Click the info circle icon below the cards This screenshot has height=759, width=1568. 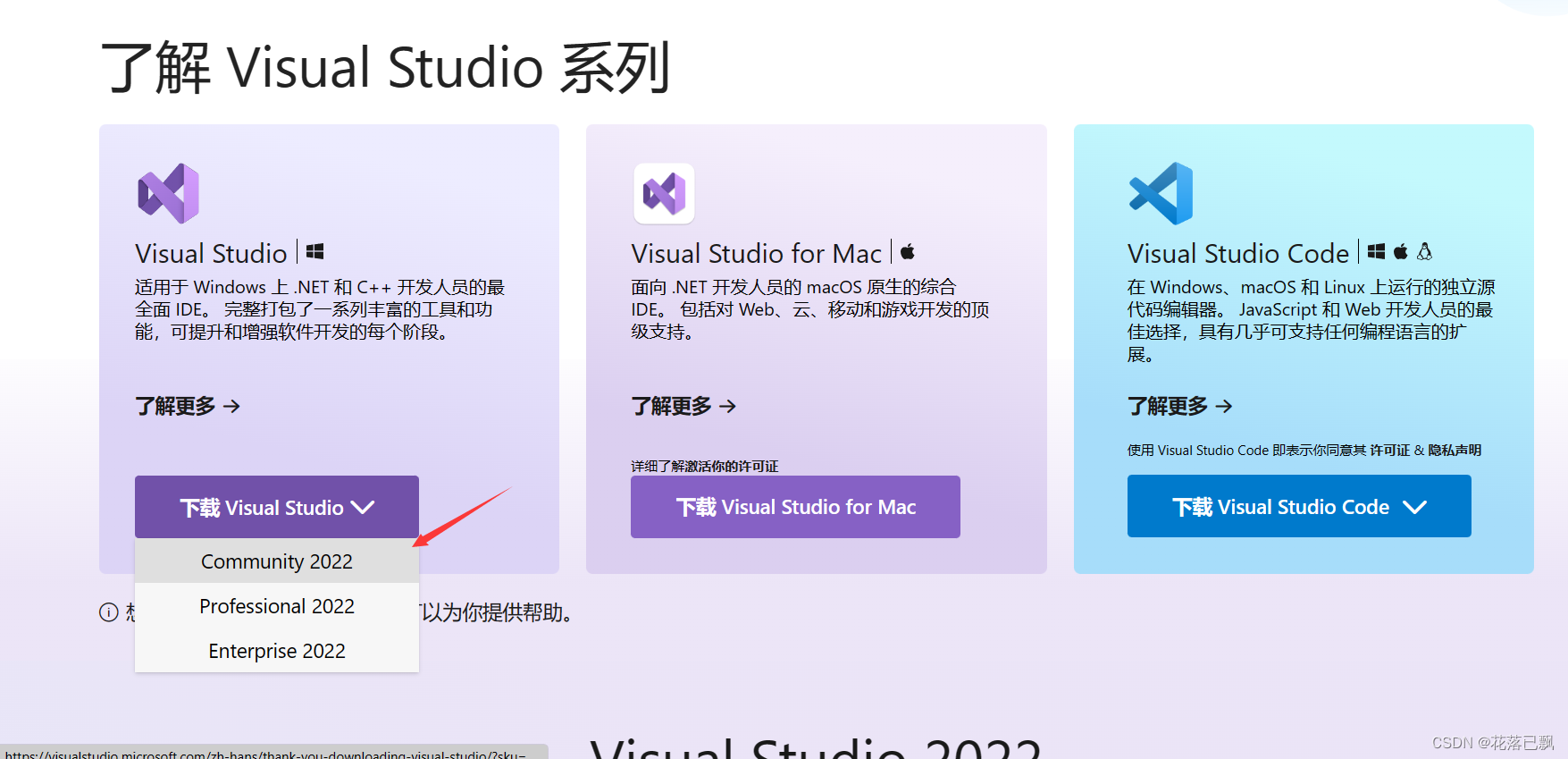tap(109, 612)
